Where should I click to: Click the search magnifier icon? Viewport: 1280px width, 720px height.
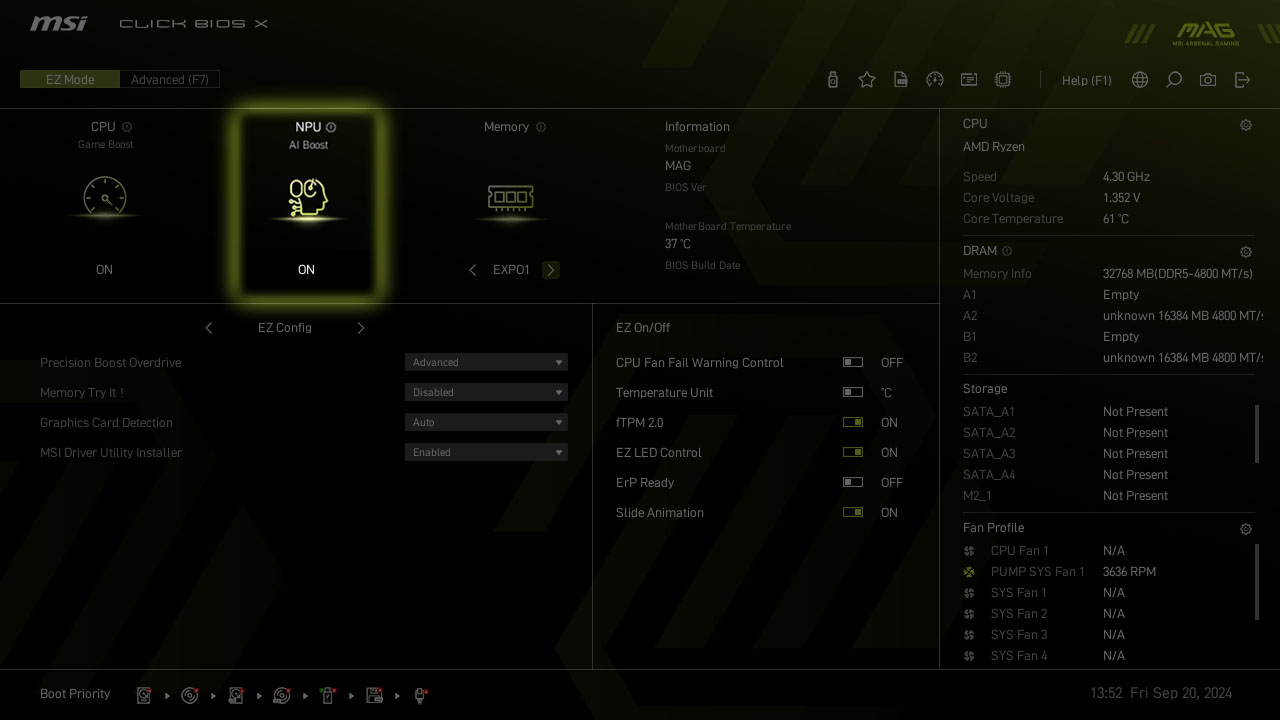click(1174, 80)
